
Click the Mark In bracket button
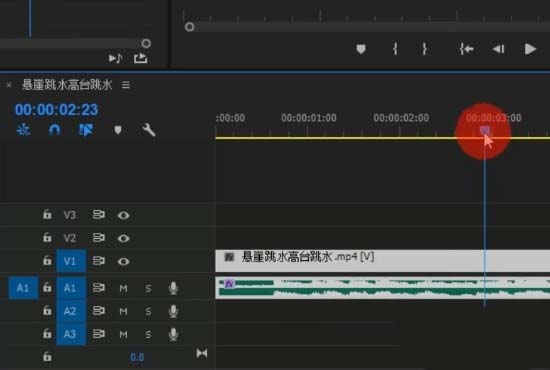[395, 49]
